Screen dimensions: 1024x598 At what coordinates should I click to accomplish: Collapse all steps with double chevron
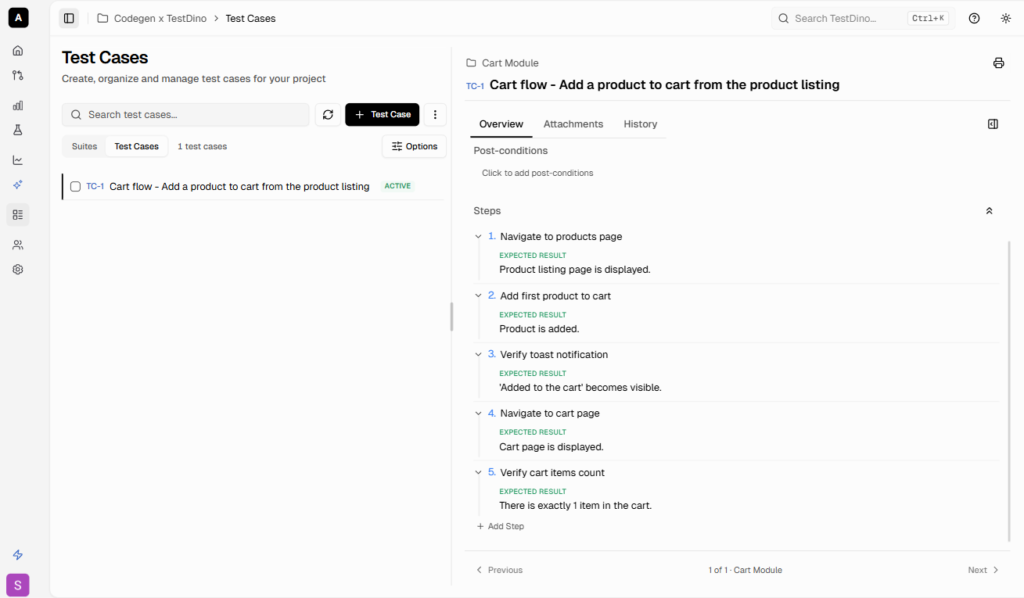click(989, 211)
